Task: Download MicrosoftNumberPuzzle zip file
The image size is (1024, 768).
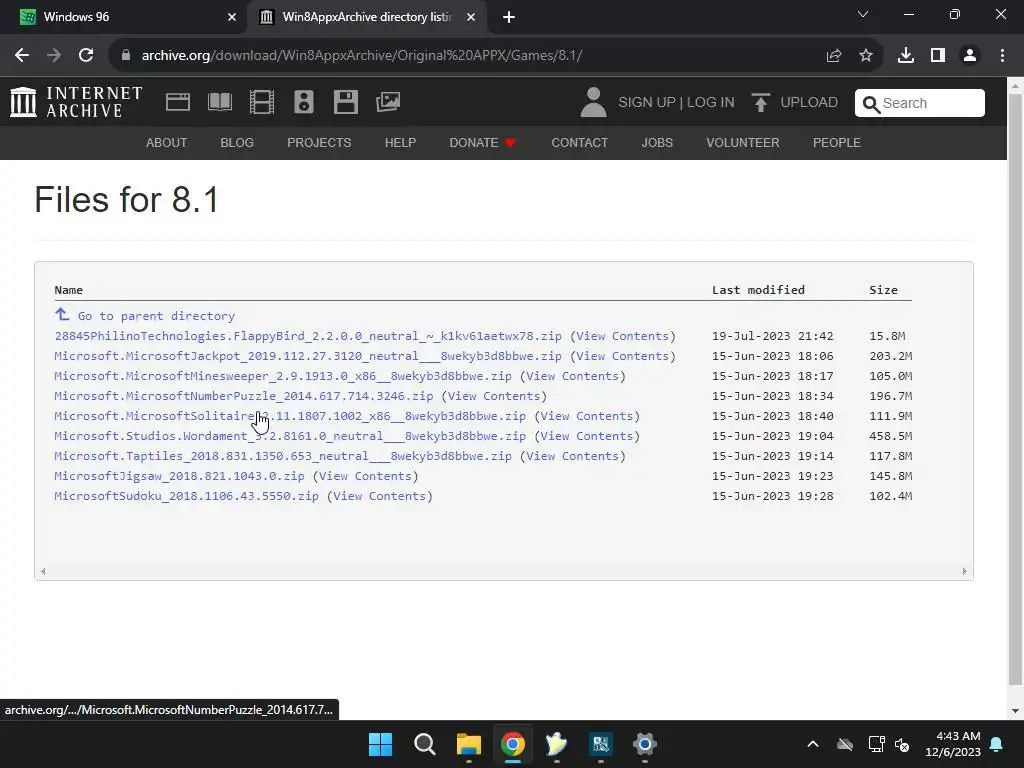Action: point(244,396)
